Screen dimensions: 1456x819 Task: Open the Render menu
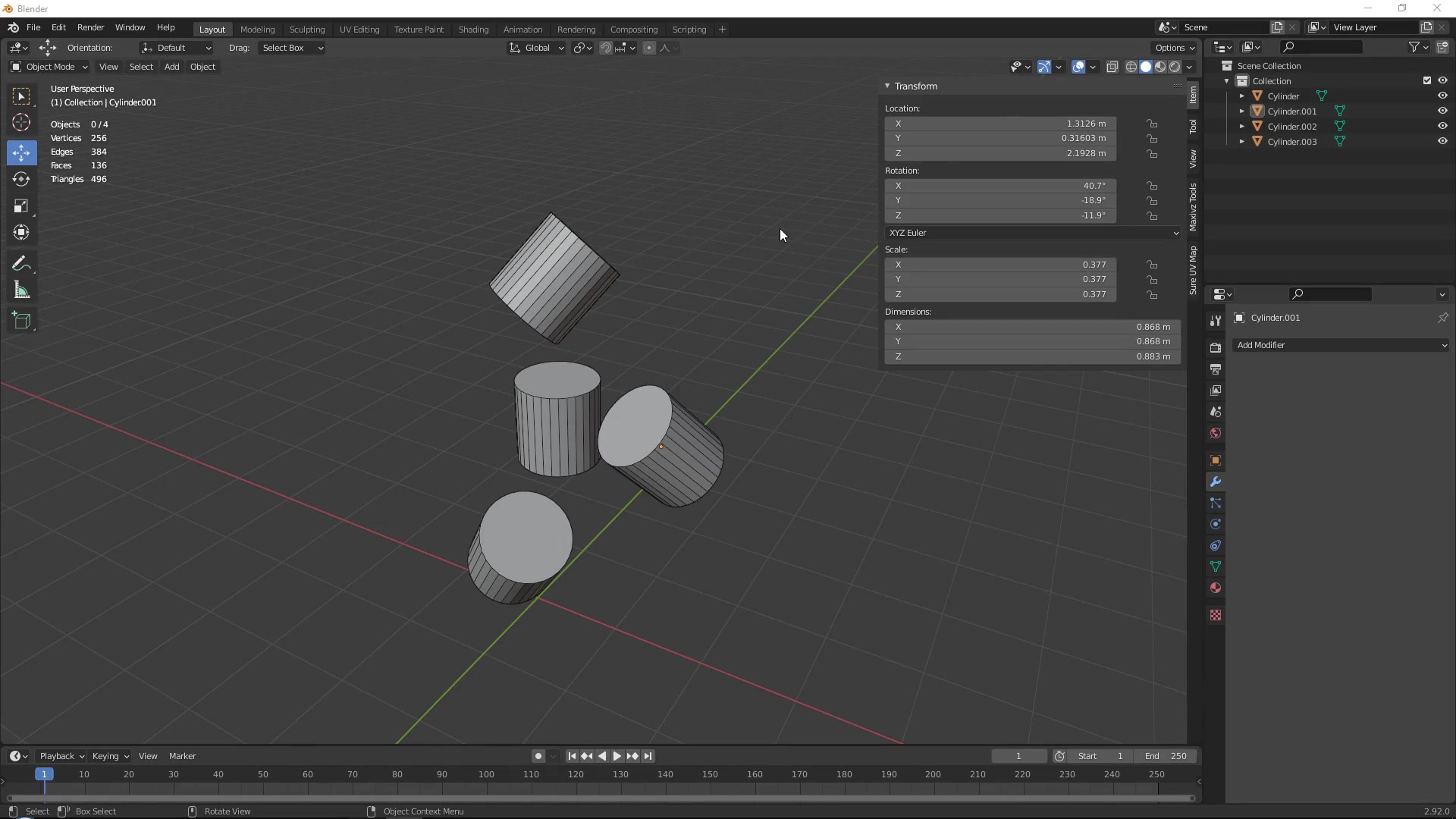tap(90, 27)
